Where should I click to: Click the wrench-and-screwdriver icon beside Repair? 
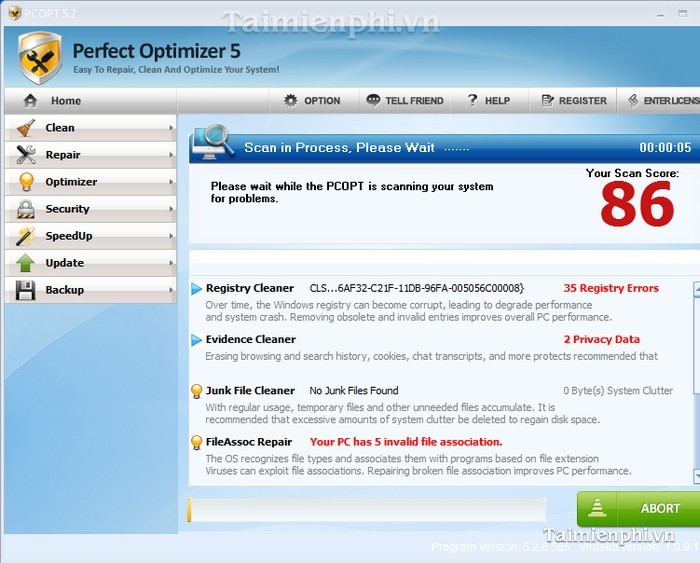pos(26,154)
